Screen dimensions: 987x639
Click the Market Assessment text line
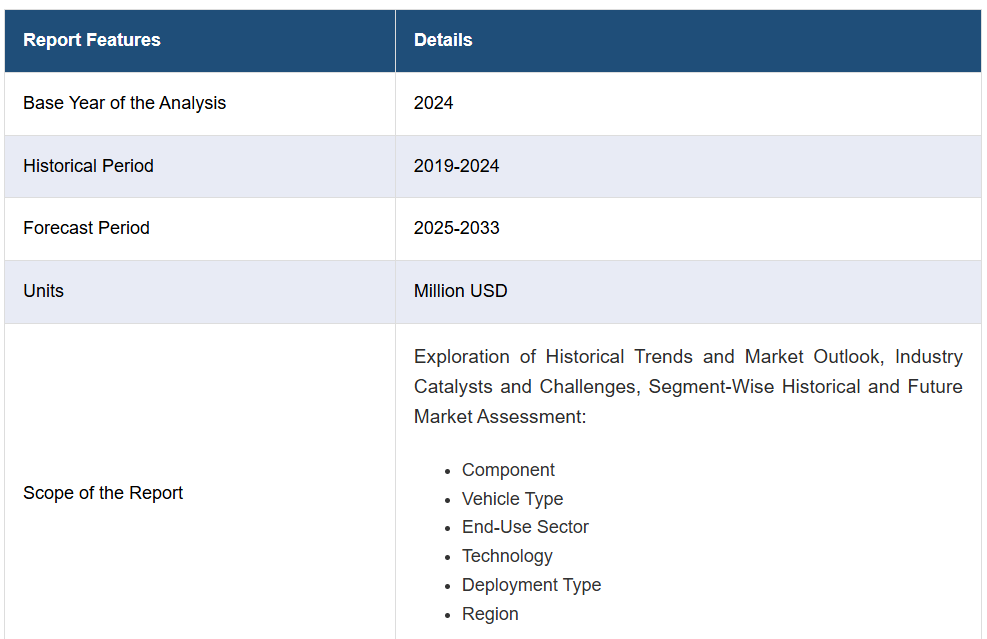(x=500, y=417)
